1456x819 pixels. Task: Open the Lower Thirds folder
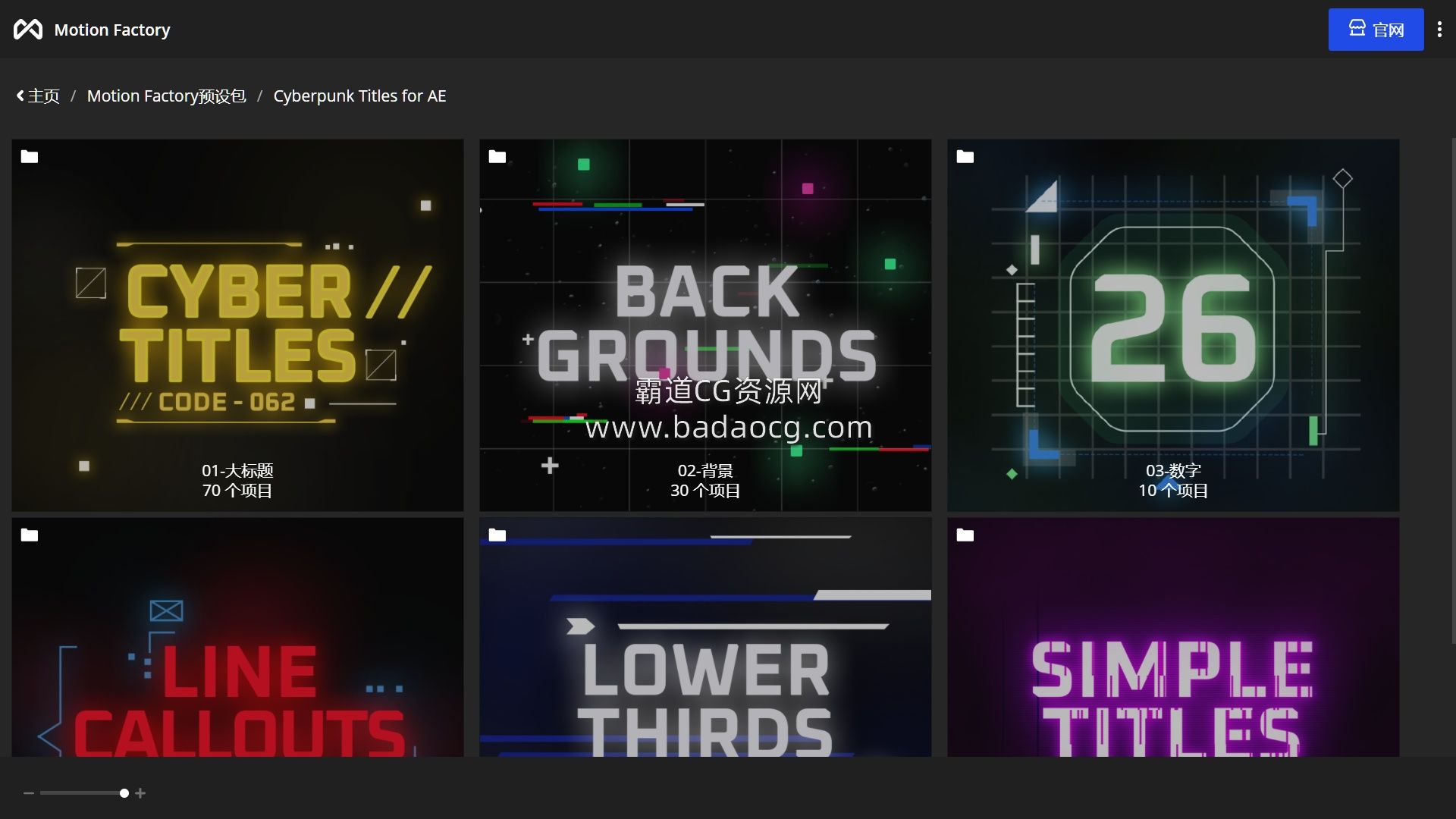(x=705, y=637)
